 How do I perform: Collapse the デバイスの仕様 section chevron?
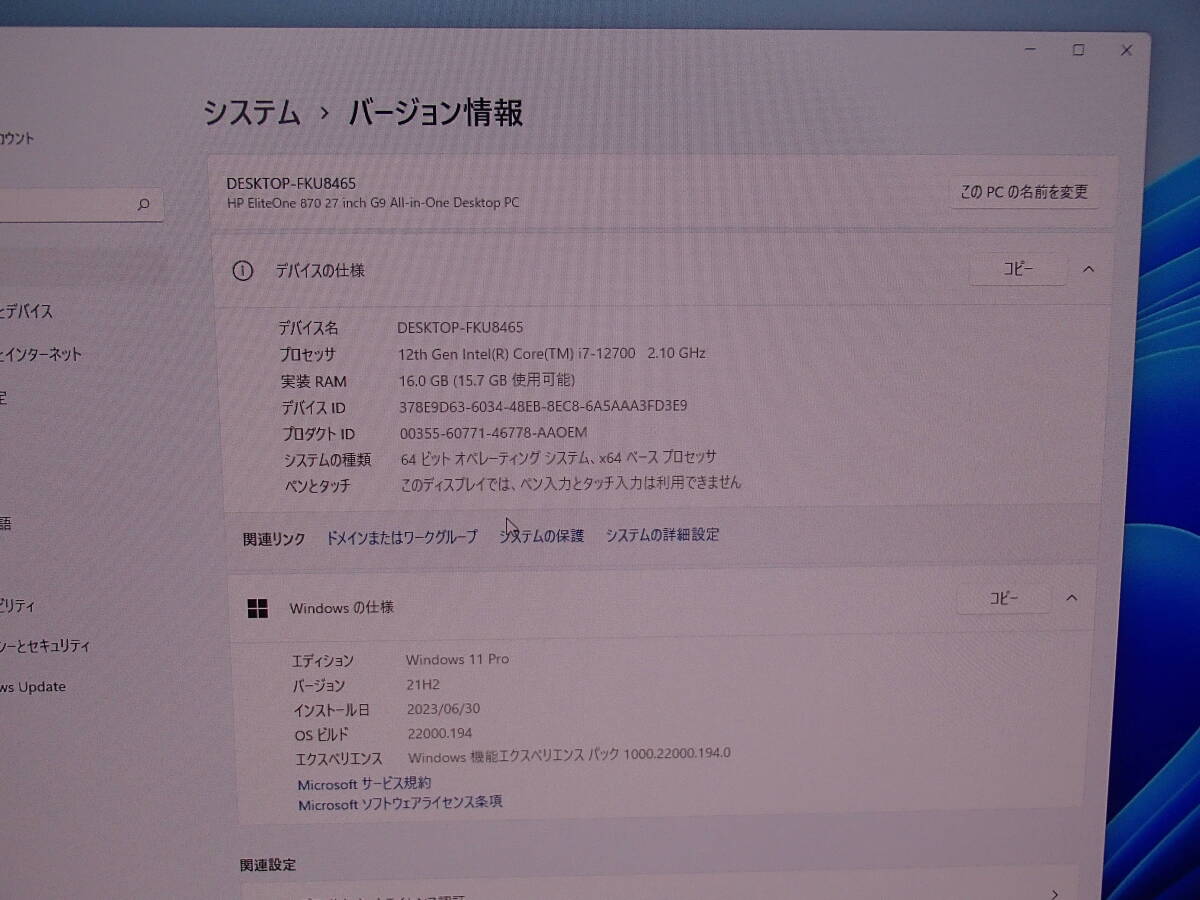tap(1089, 269)
